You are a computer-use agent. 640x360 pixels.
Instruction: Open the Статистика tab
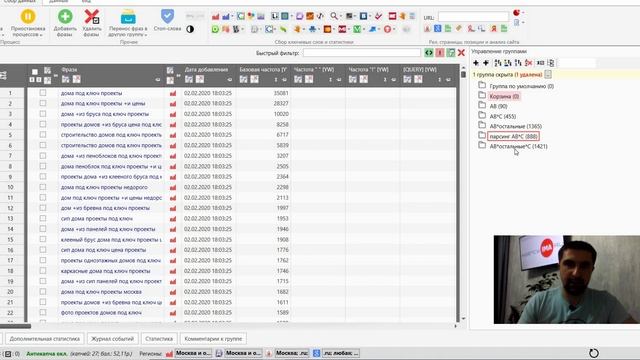tap(159, 339)
